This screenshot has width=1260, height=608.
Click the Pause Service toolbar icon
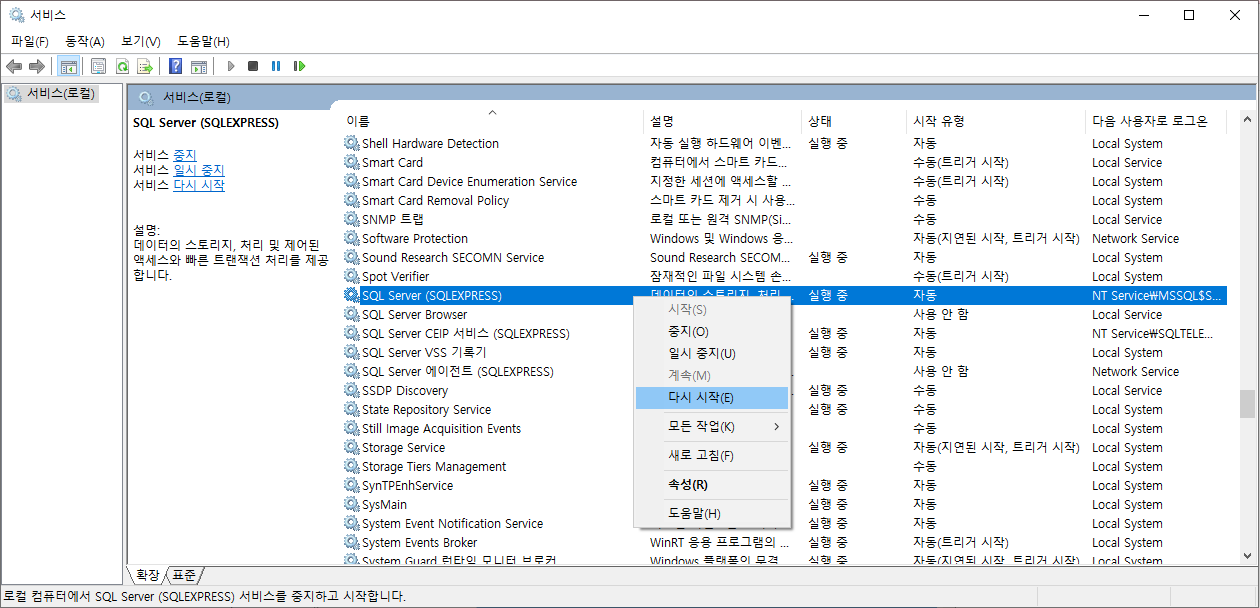tap(276, 66)
